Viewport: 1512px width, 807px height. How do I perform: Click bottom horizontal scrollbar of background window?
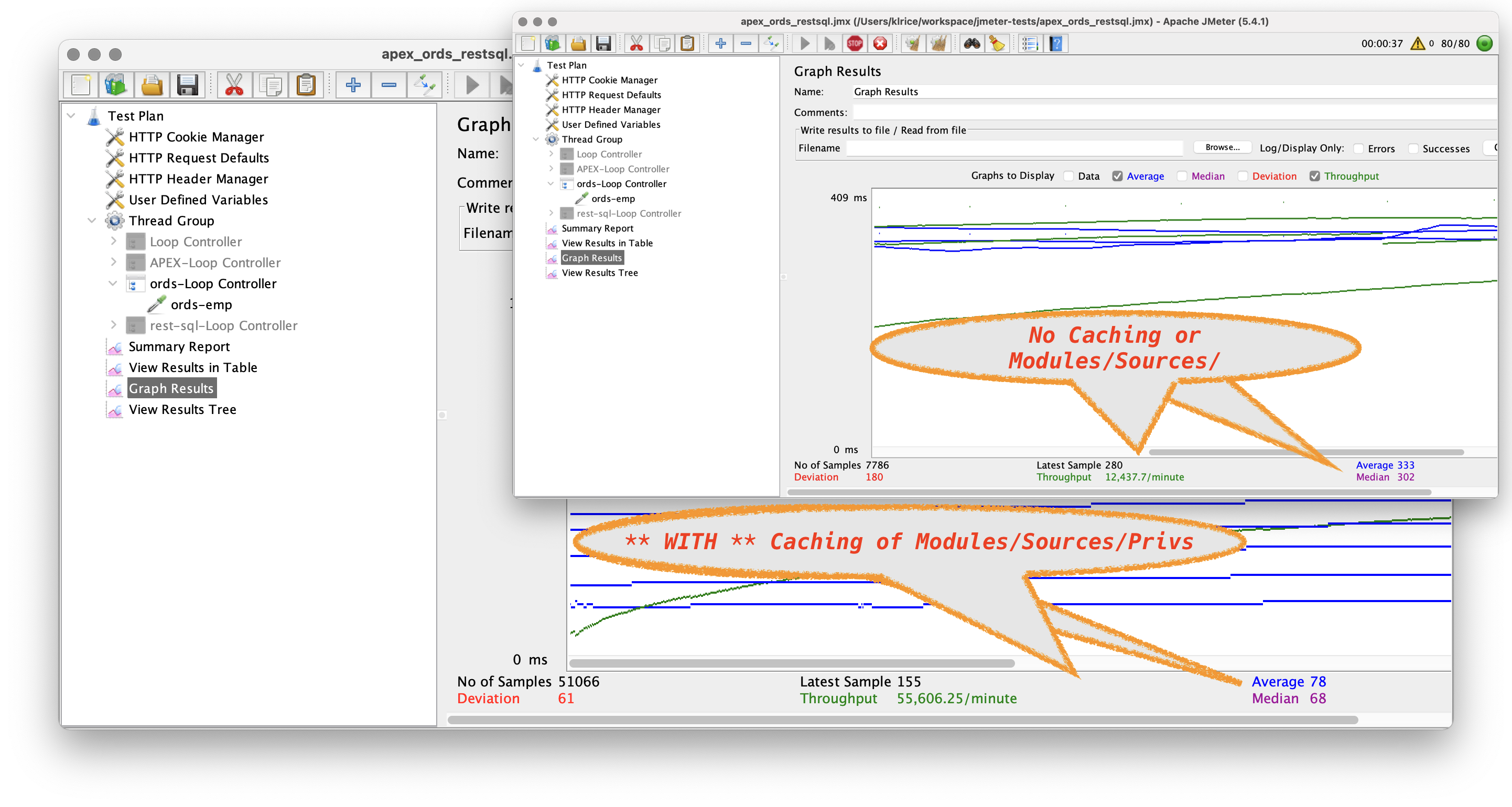tap(903, 719)
